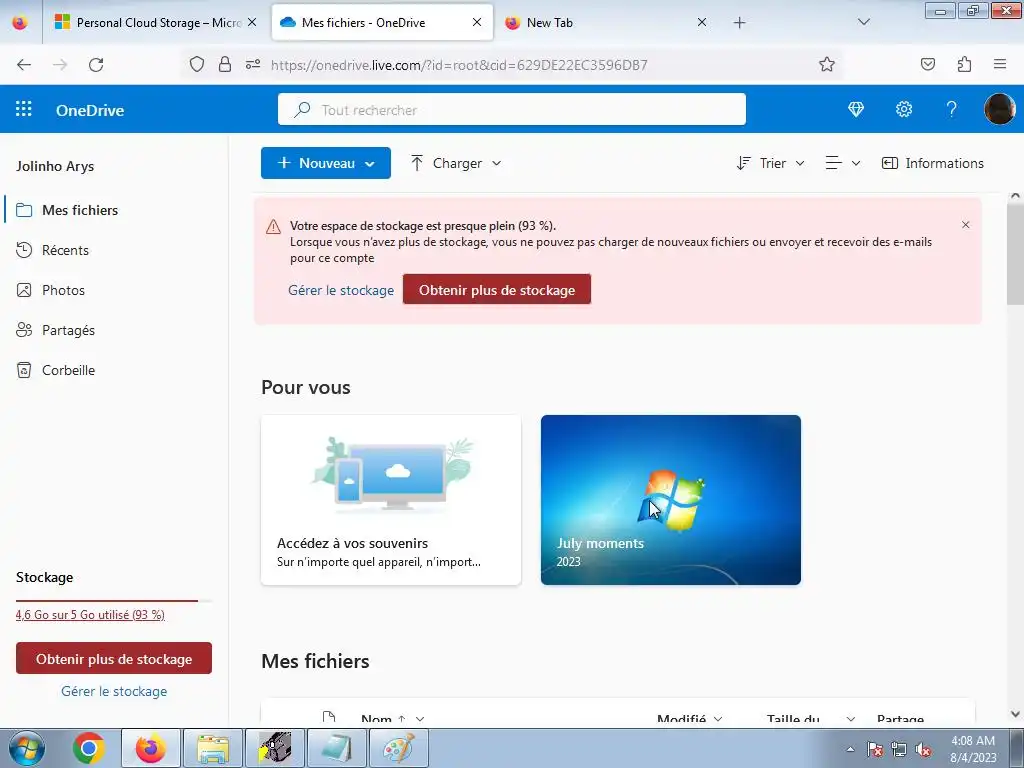Close the Personal Cloud Storage tab
This screenshot has height=768, width=1024.
(252, 22)
